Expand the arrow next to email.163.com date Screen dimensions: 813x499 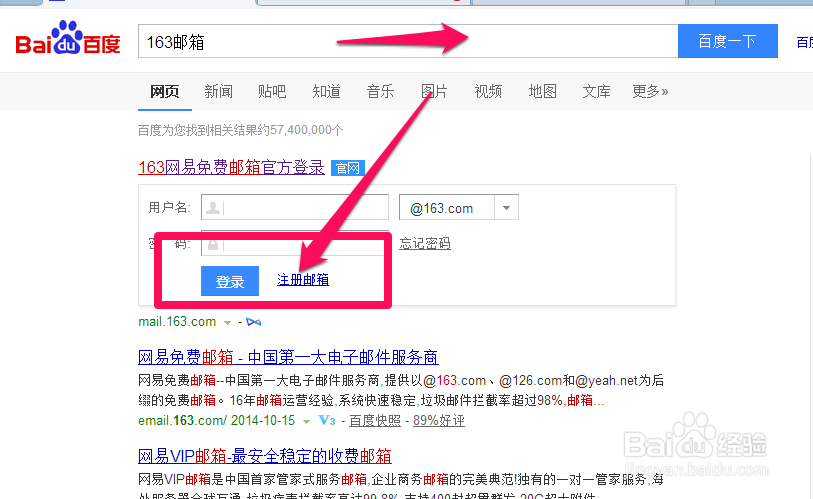pos(306,421)
